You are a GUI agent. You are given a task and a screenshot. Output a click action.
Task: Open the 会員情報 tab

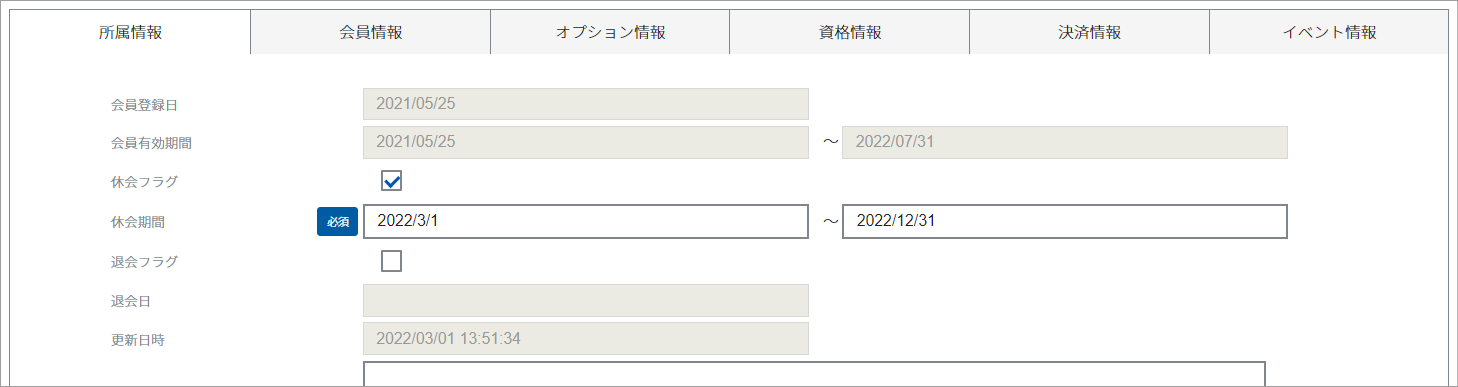pos(370,32)
